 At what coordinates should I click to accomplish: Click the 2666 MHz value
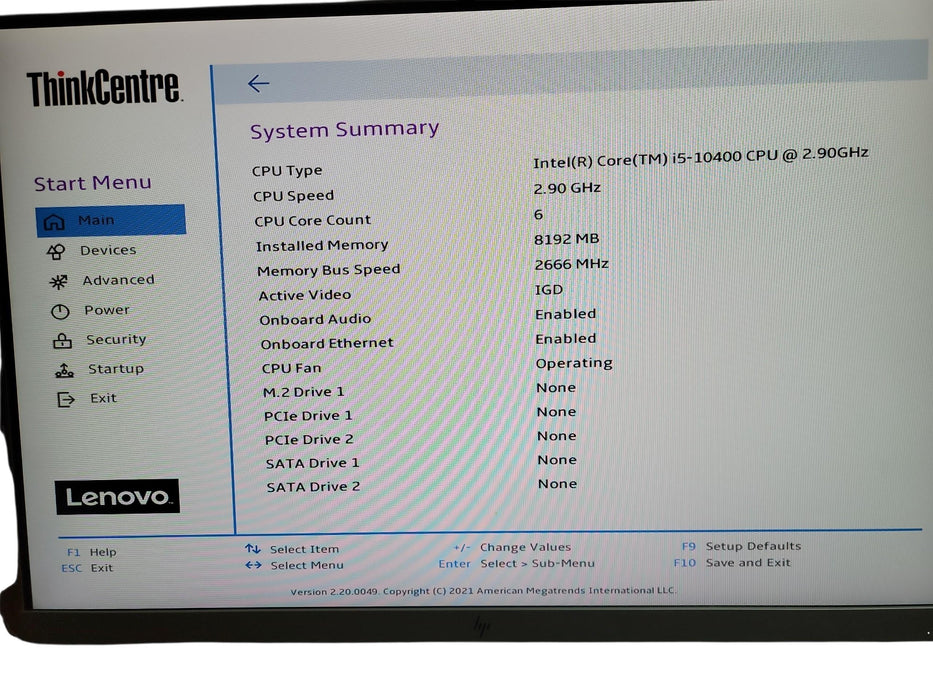571,264
